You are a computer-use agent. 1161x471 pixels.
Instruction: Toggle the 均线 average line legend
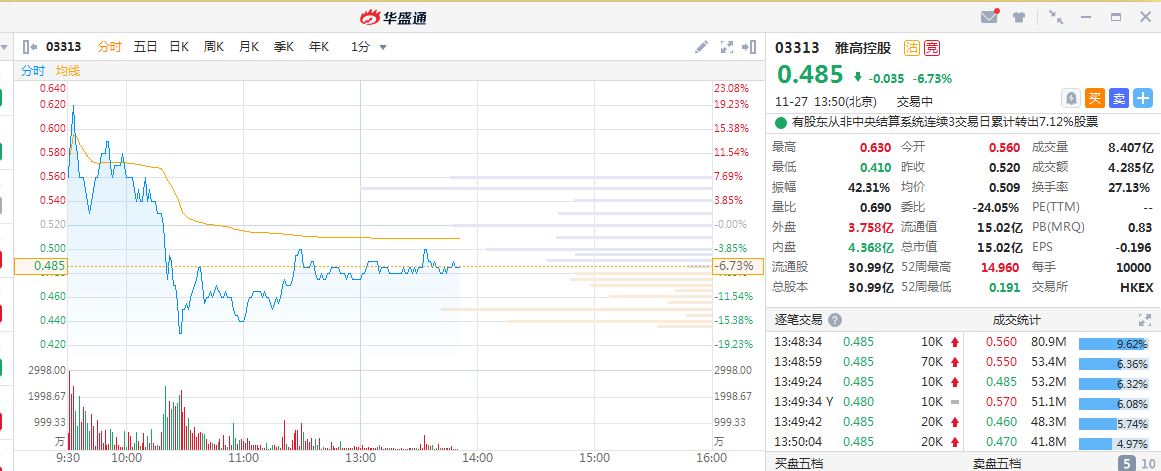pyautogui.click(x=68, y=70)
